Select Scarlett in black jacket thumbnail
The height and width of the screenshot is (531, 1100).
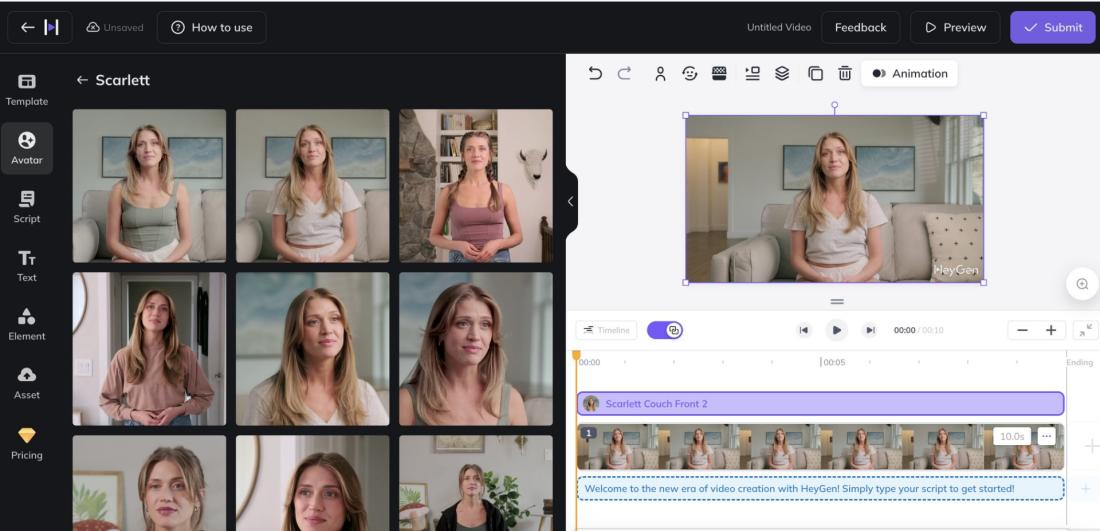coord(476,483)
